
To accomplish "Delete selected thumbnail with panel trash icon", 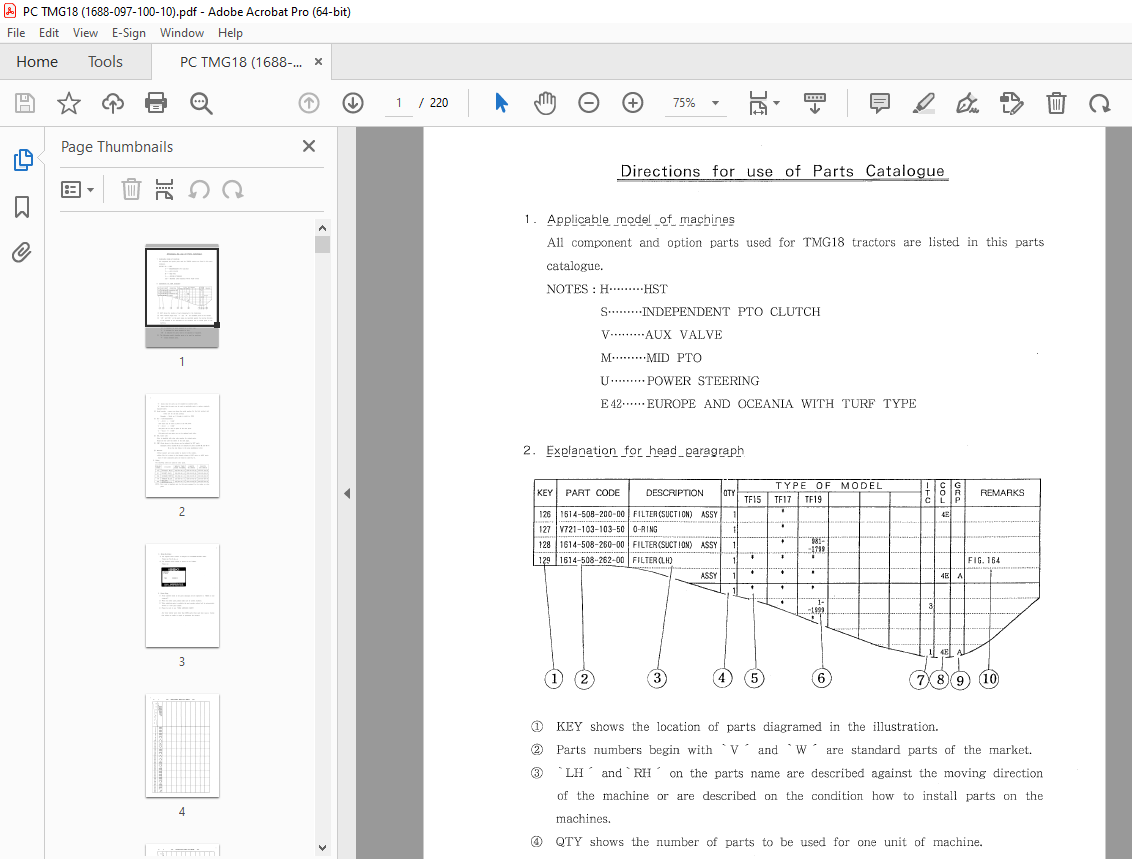I will pos(131,190).
